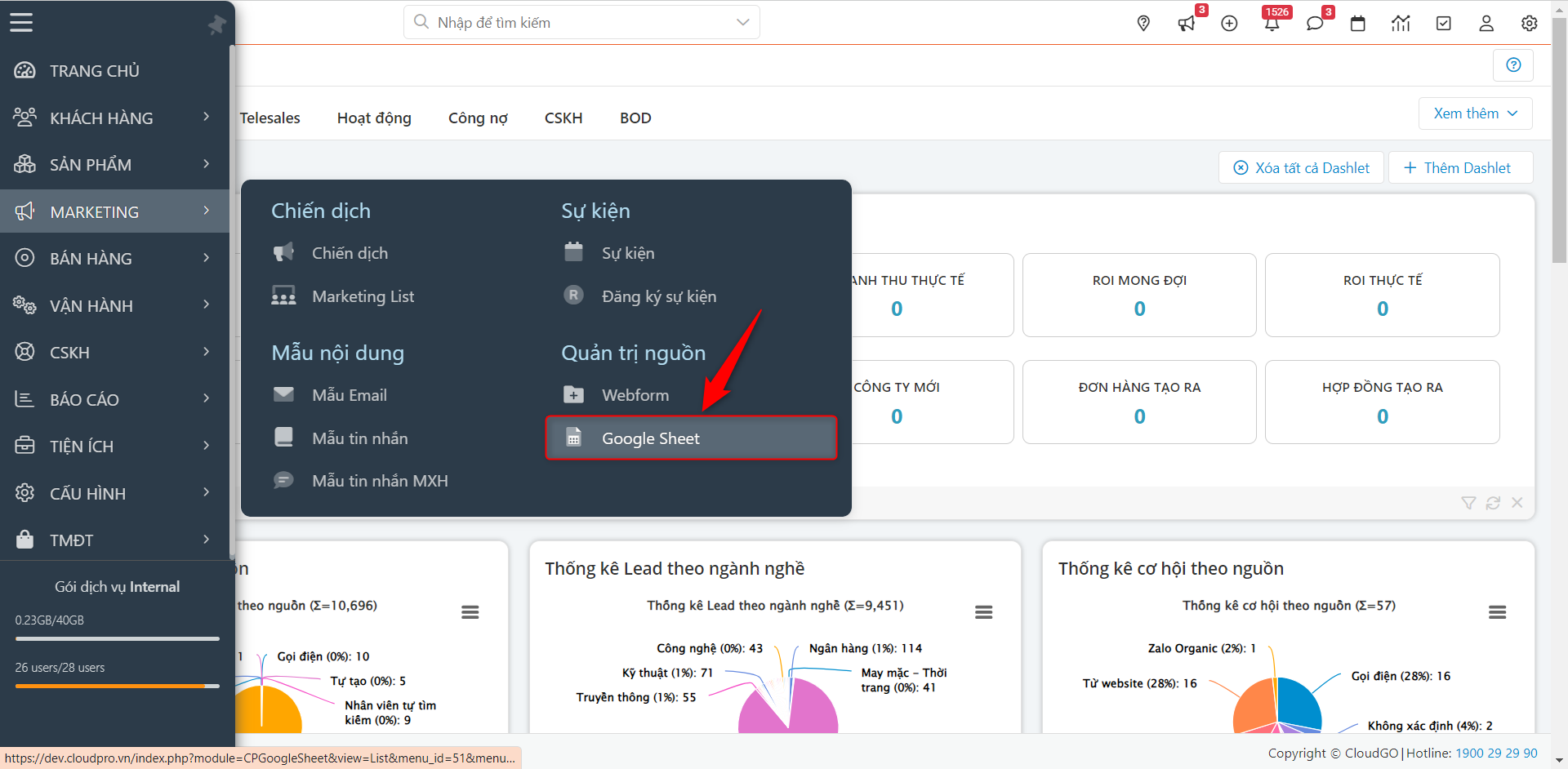Open the announcements megaphone icon in top bar
Viewport: 1568px width, 769px height.
pos(1186,23)
